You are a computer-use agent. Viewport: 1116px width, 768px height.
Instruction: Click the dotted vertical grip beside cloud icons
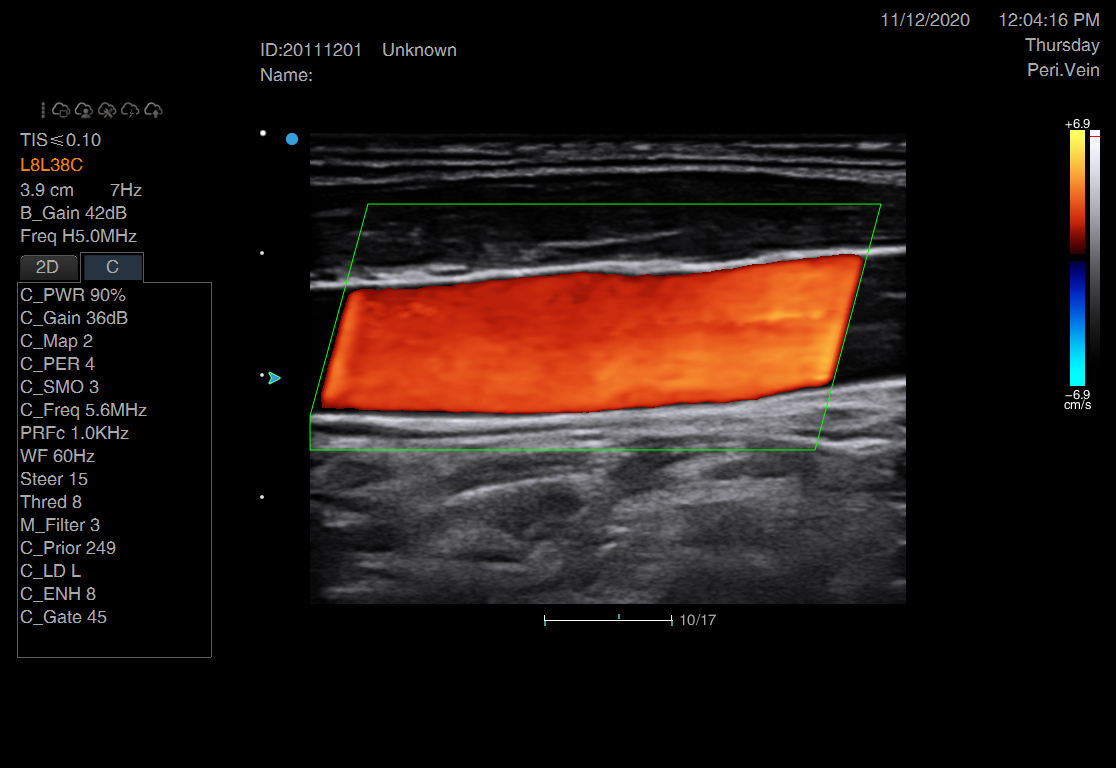(x=43, y=110)
